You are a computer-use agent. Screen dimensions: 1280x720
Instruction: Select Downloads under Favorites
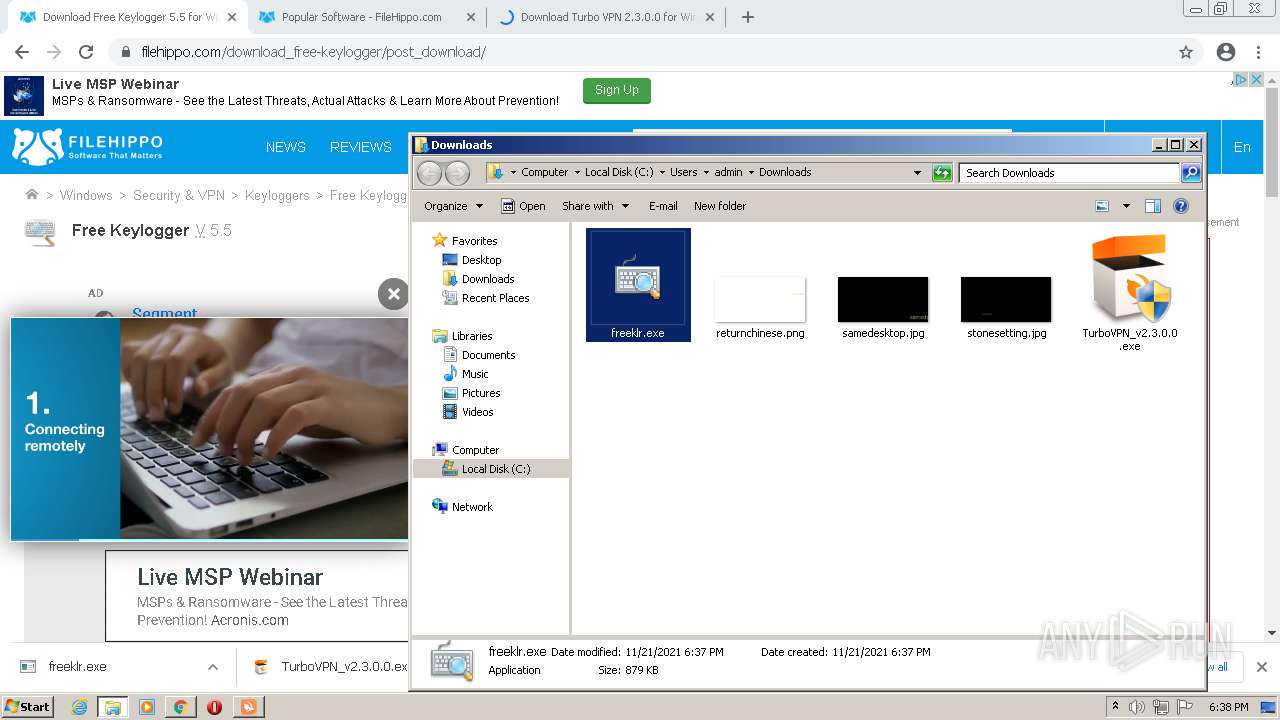[x=488, y=279]
